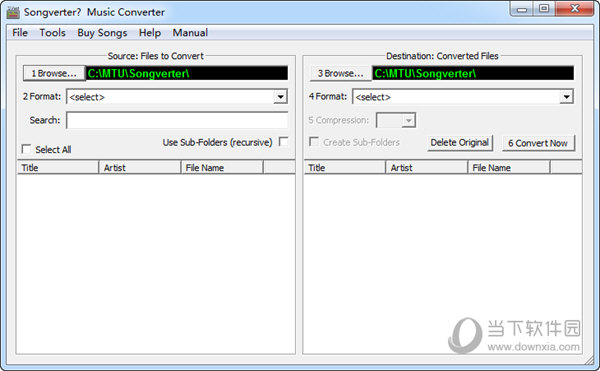Open the Manual menu
600x371 pixels.
[190, 33]
